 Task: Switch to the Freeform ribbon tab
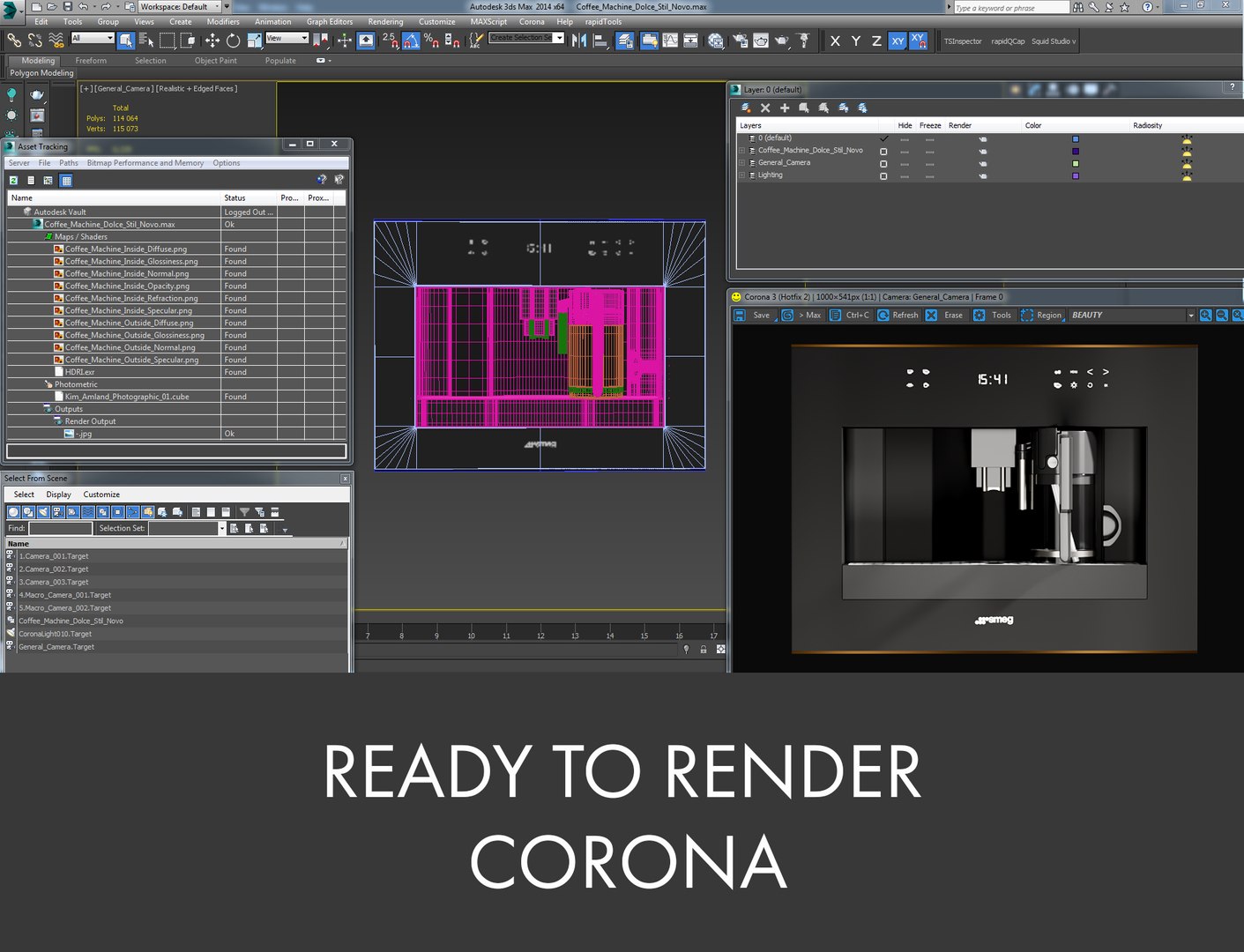91,61
